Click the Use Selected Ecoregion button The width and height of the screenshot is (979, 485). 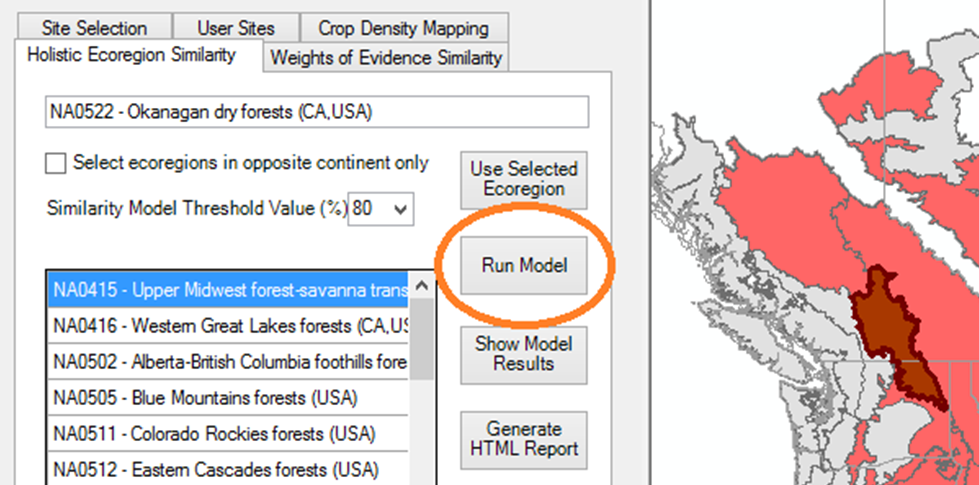pos(524,180)
